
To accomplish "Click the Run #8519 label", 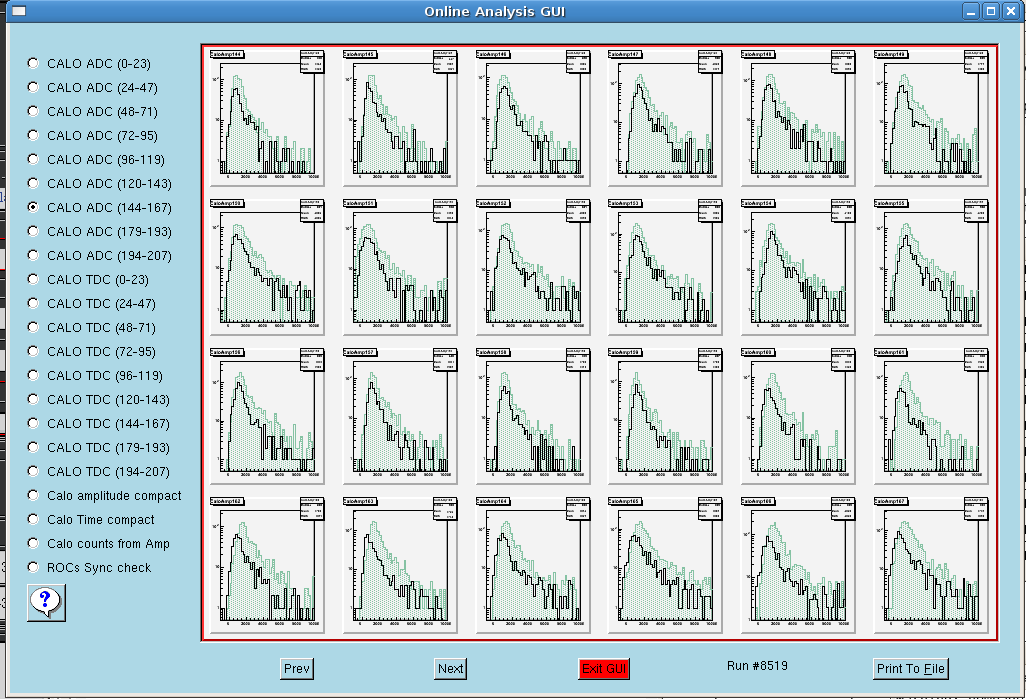I will (757, 666).
